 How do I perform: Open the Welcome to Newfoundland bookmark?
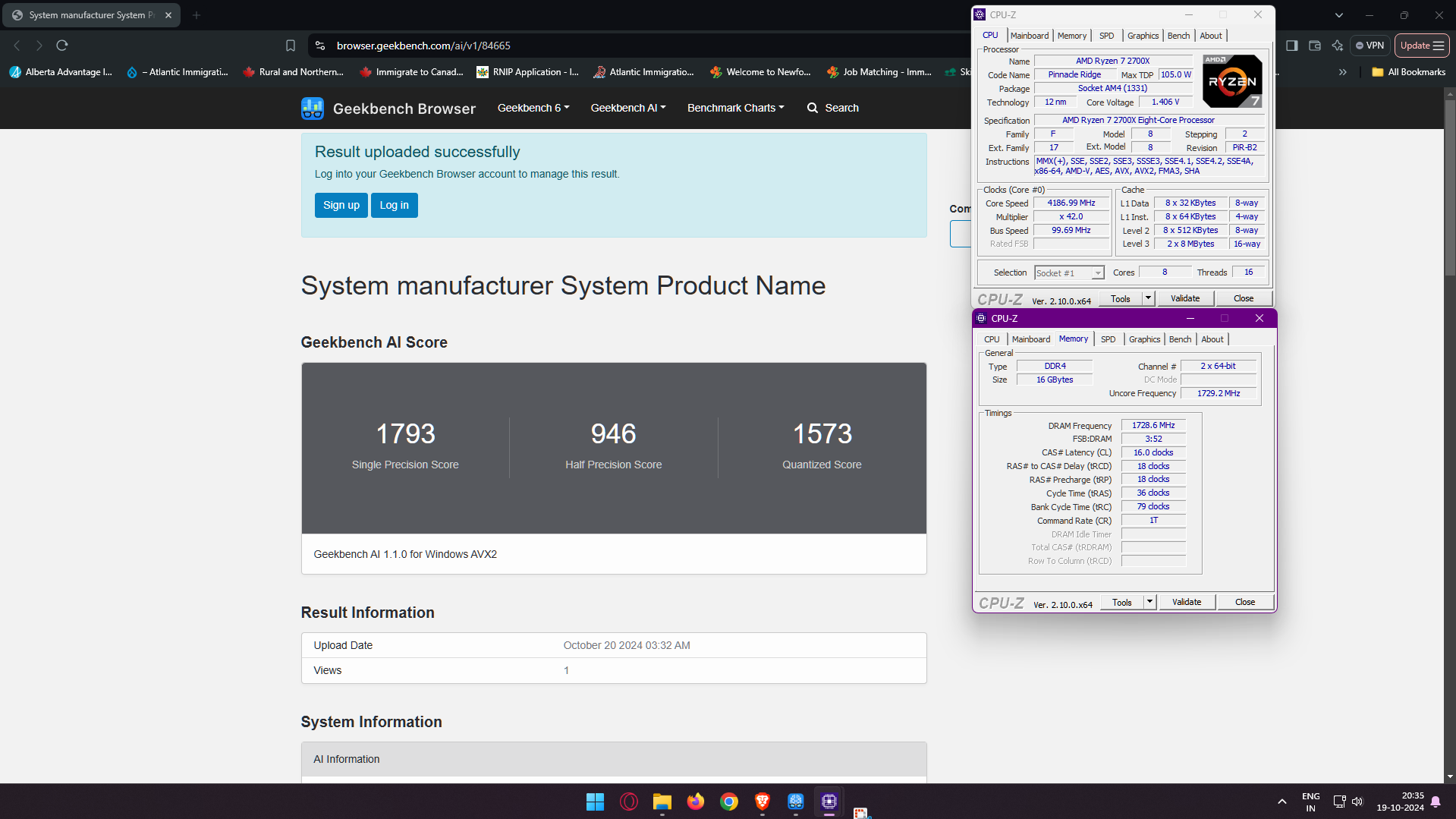(x=760, y=72)
